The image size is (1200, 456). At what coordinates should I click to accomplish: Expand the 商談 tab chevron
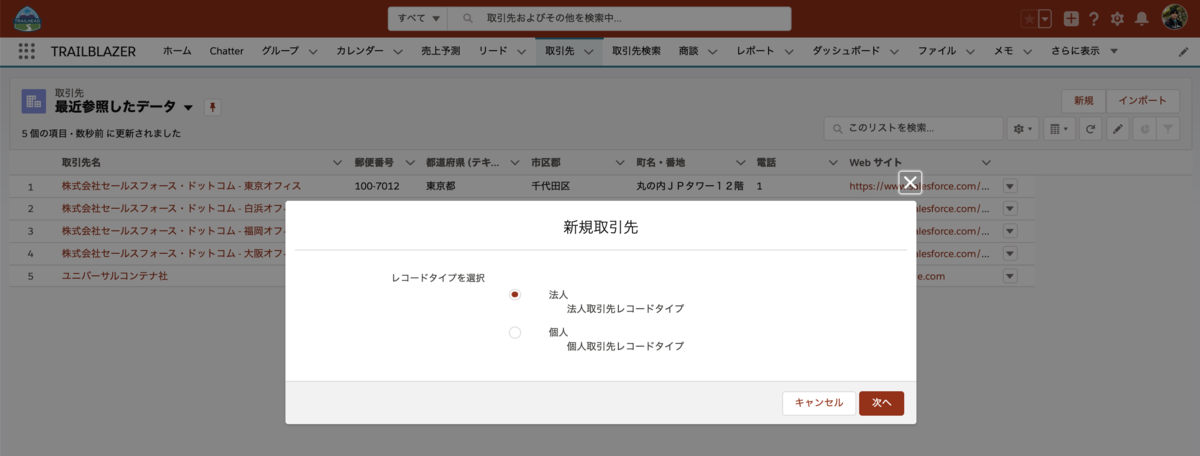[x=716, y=51]
